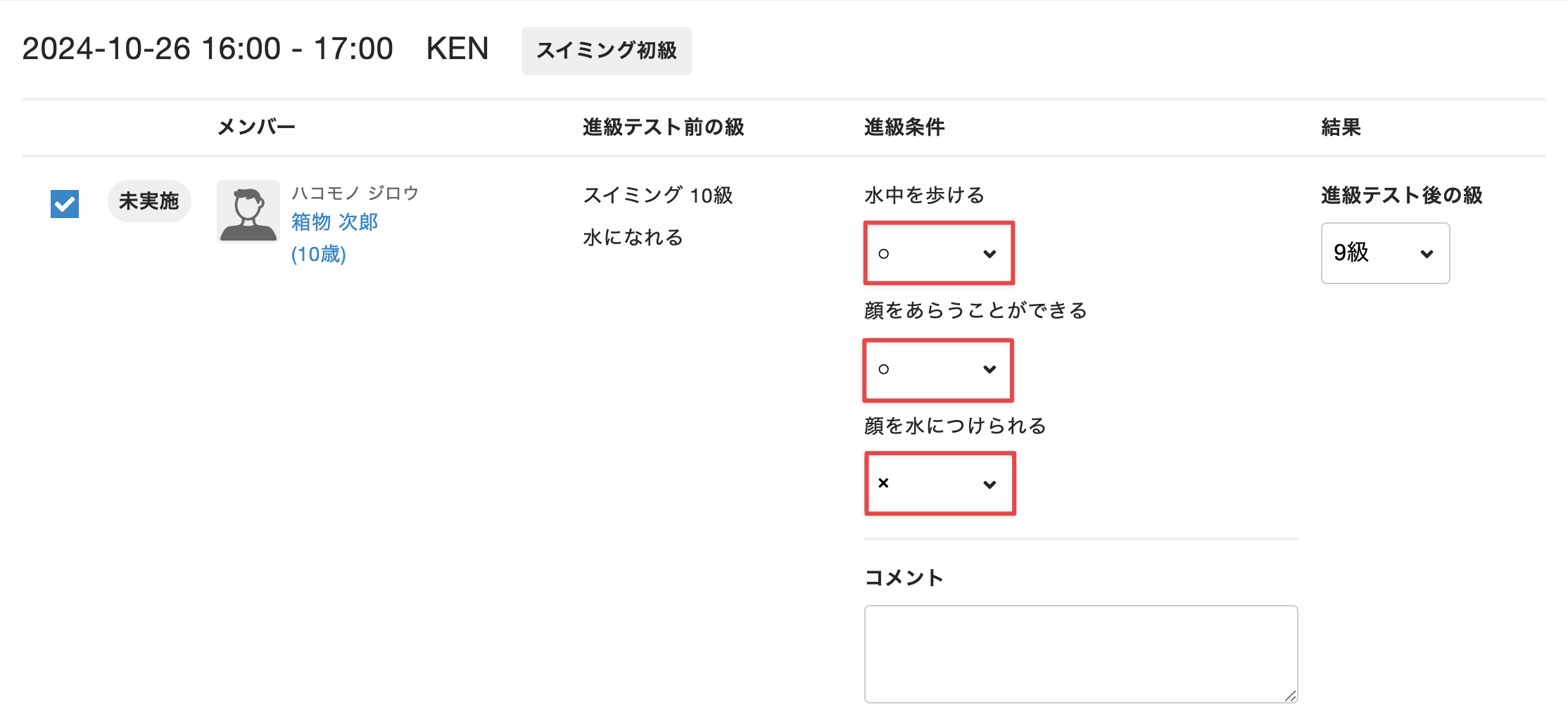The height and width of the screenshot is (726, 1568).
Task: Click the 進級条件 column header
Action: [904, 127]
